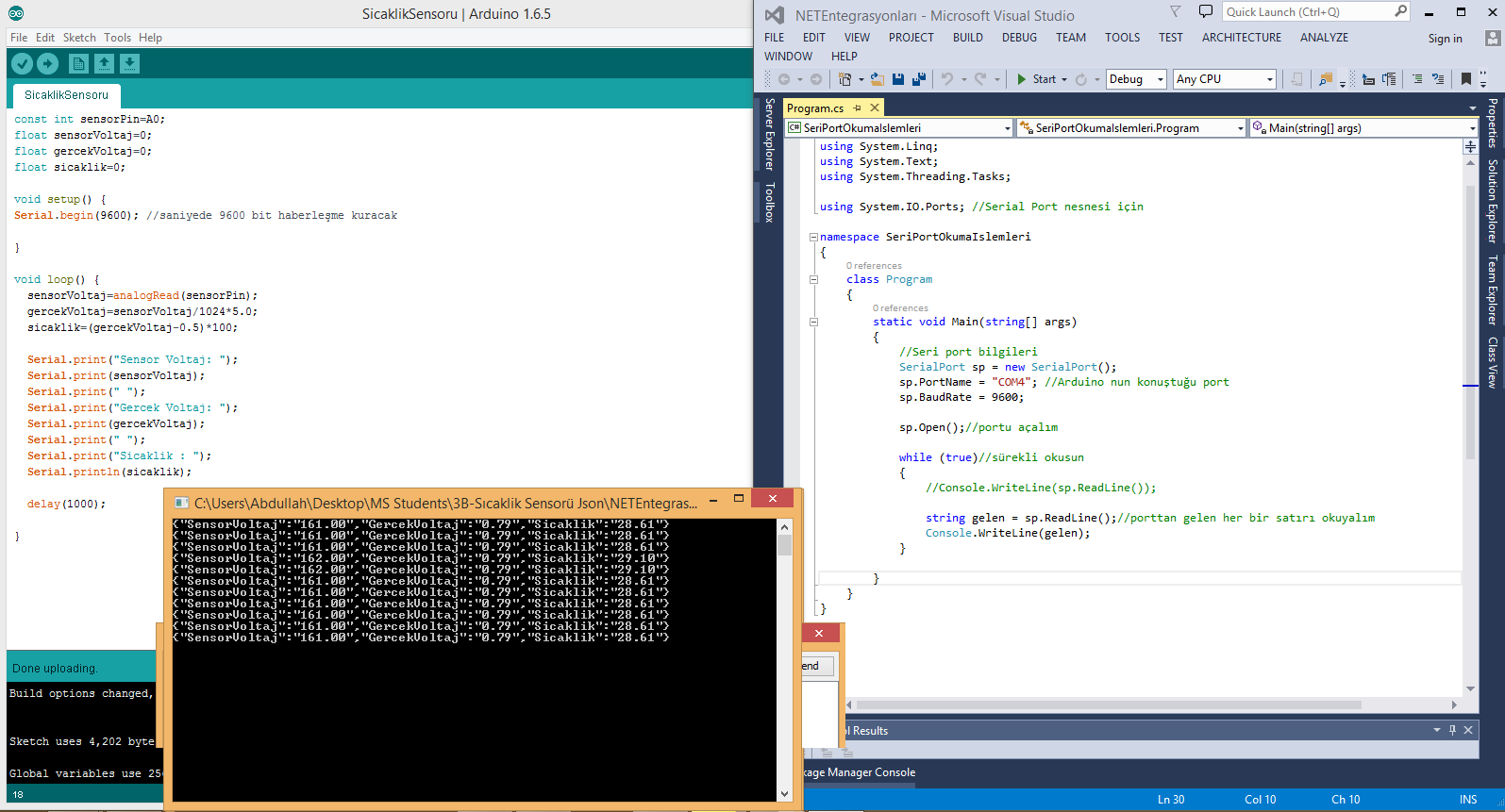
Task: Click the split editor handle above scrollbar
Action: (x=1470, y=147)
